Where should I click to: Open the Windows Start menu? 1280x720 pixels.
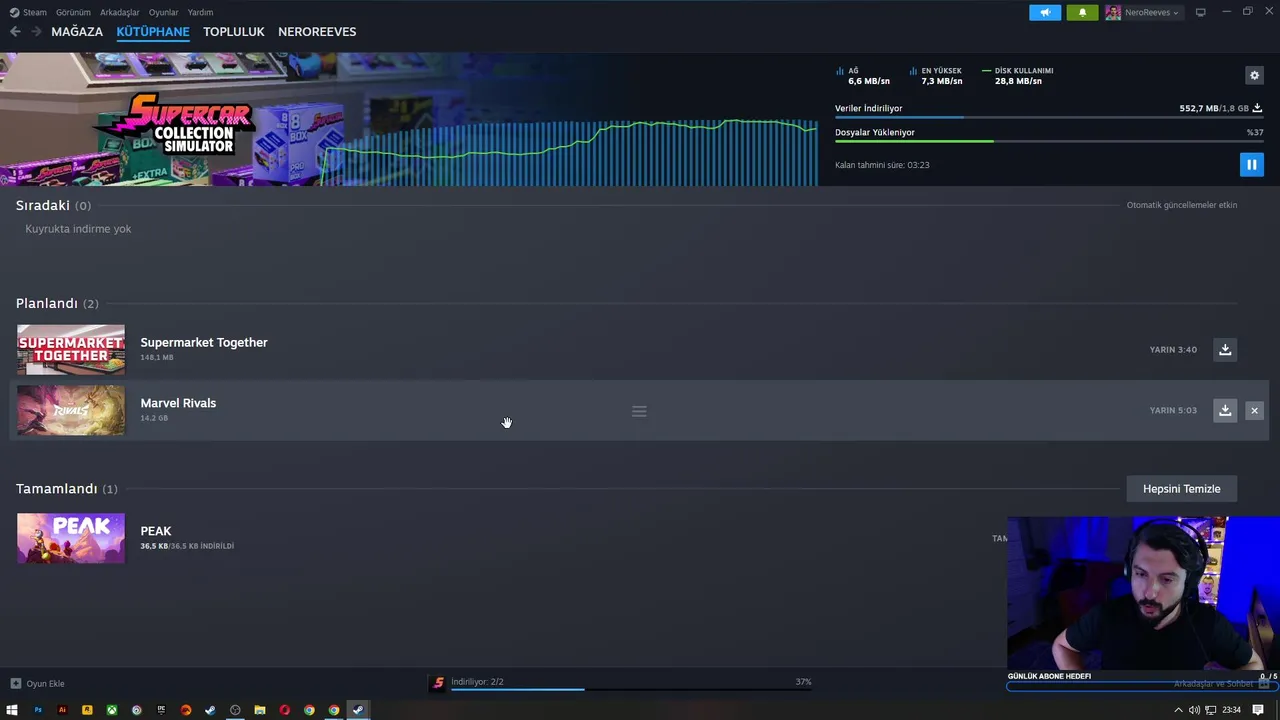13,710
